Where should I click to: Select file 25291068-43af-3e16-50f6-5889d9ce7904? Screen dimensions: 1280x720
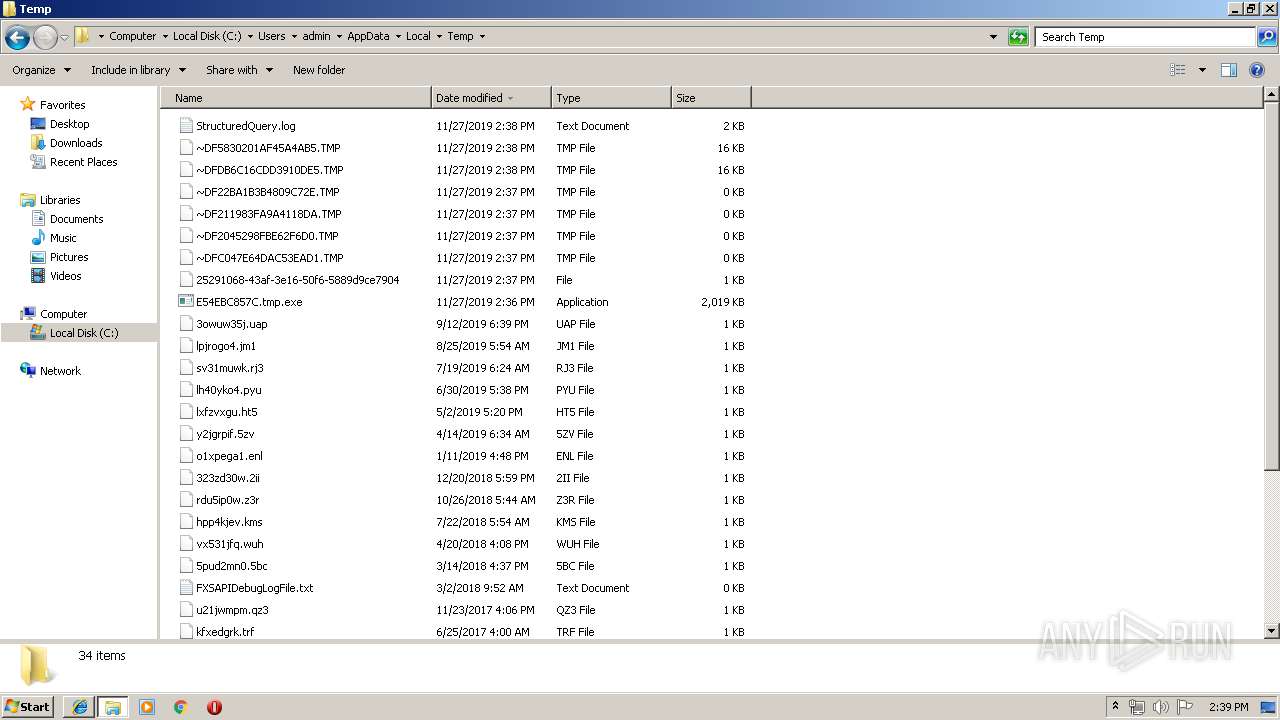coord(298,280)
